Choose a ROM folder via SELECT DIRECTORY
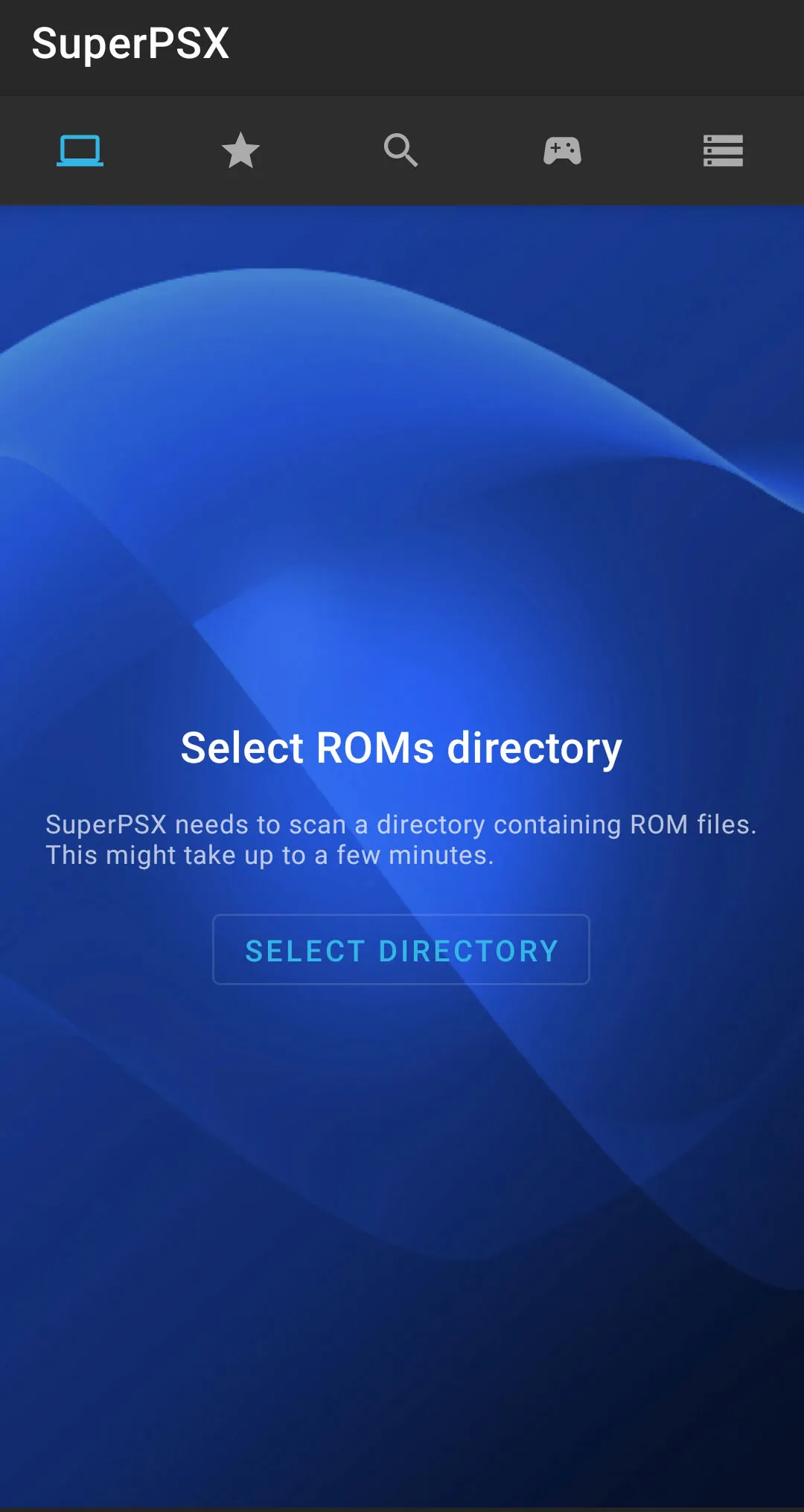The height and width of the screenshot is (1512, 804). pyautogui.click(x=401, y=949)
